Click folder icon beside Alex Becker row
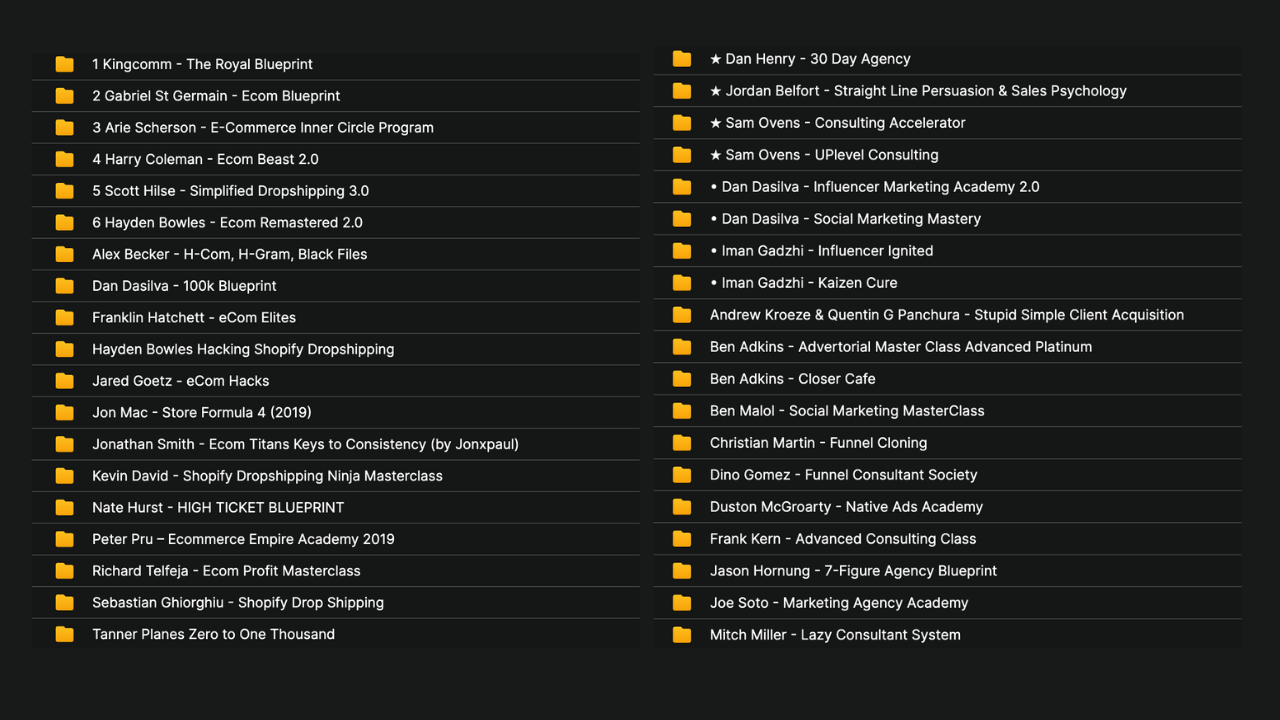Viewport: 1280px width, 720px height. tap(65, 254)
